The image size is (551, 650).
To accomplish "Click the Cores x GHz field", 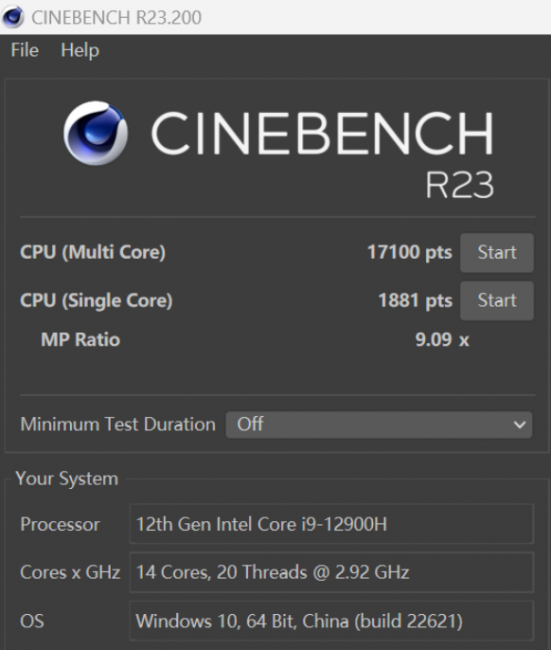I will coord(332,572).
